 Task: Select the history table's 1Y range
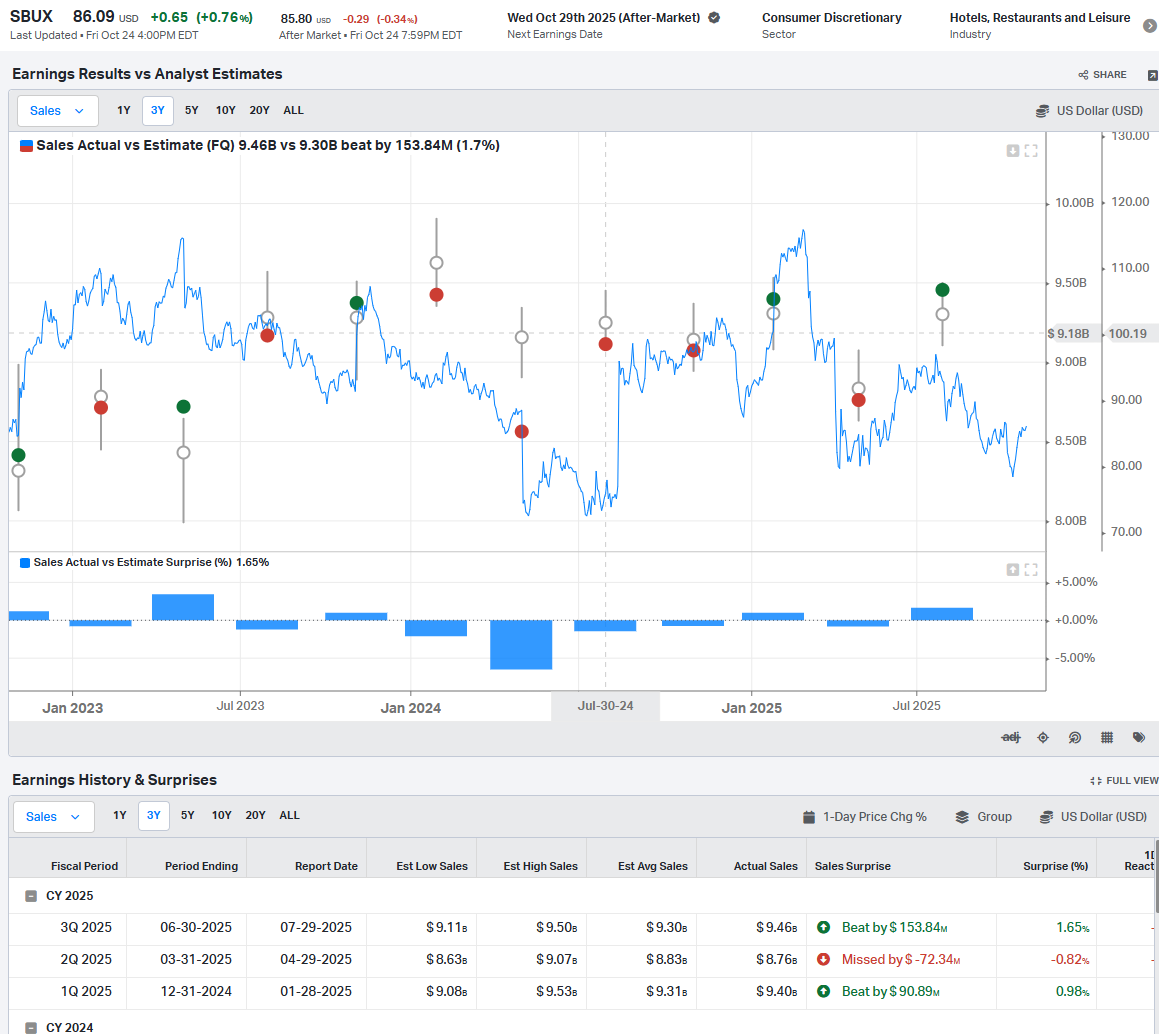pyautogui.click(x=120, y=815)
